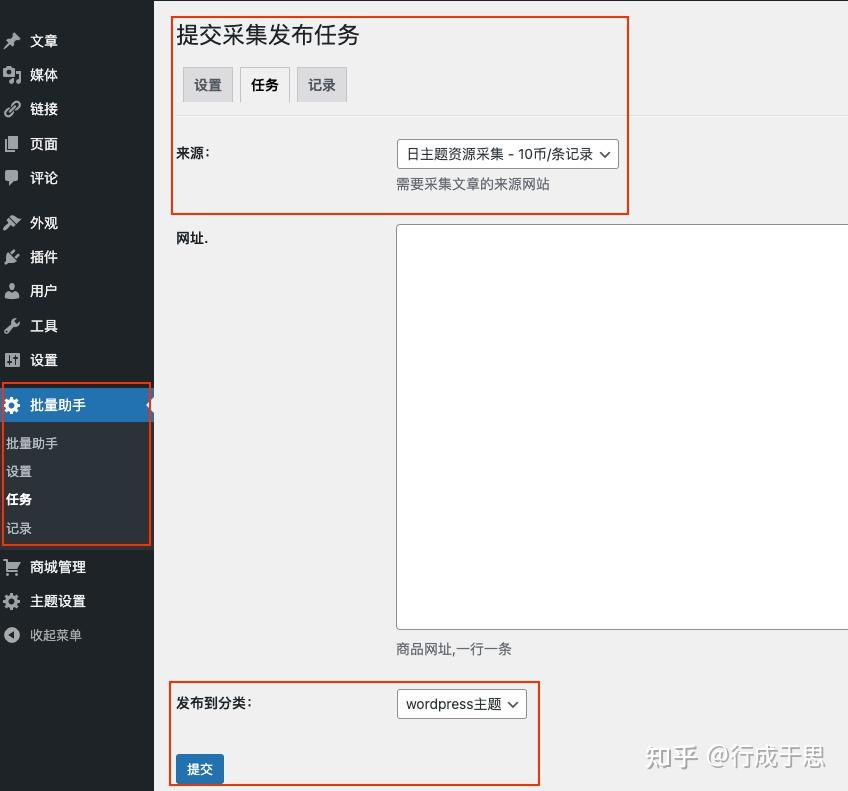The height and width of the screenshot is (791, 848).
Task: Open the 文章 posts section
Action: coord(44,40)
